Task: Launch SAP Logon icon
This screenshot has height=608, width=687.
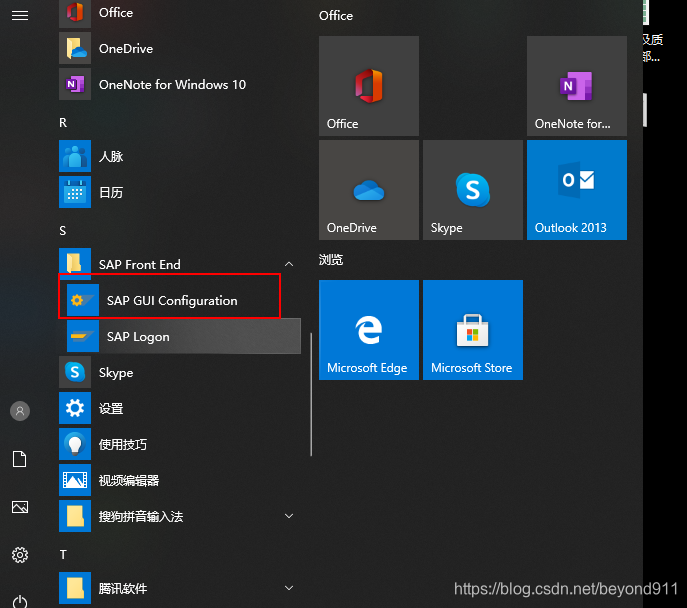Action: 83,336
